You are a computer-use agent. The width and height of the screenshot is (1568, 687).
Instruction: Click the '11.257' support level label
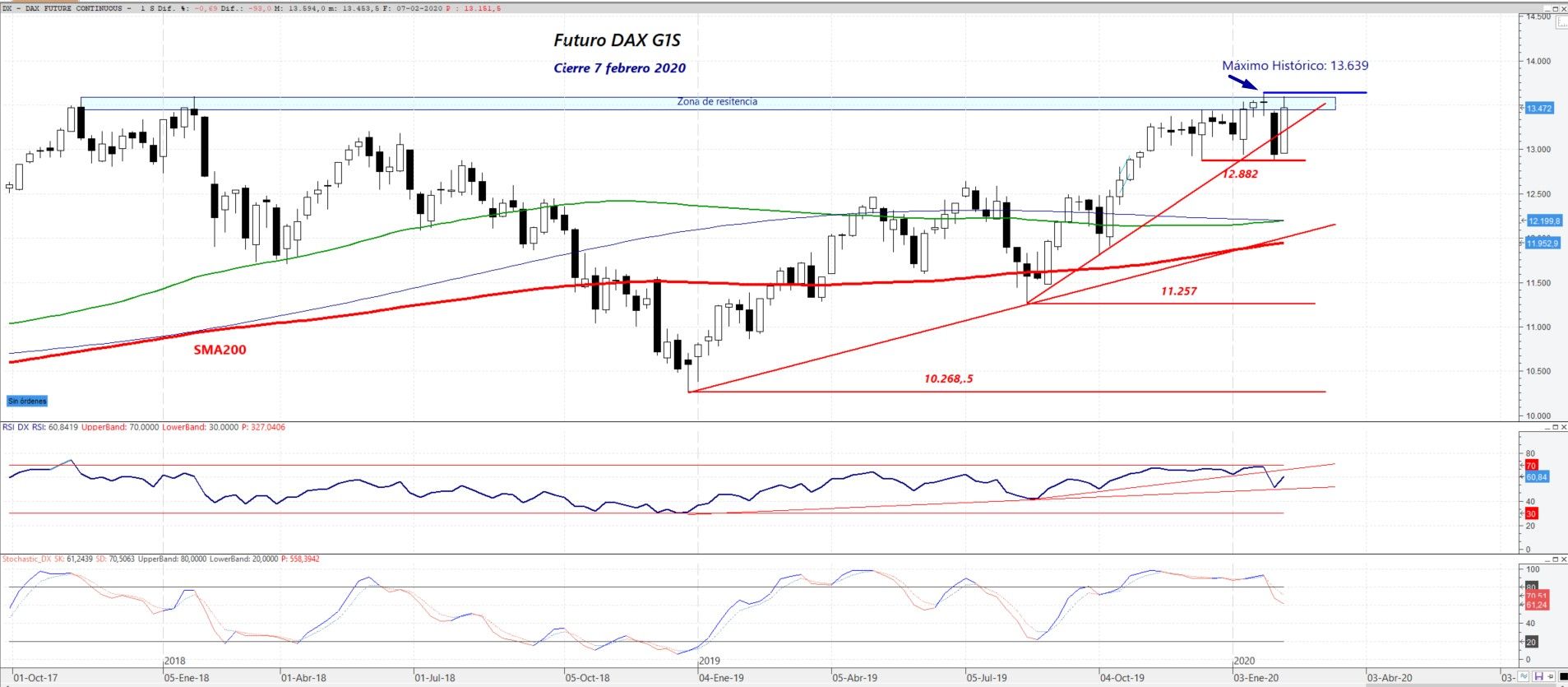[x=1178, y=291]
